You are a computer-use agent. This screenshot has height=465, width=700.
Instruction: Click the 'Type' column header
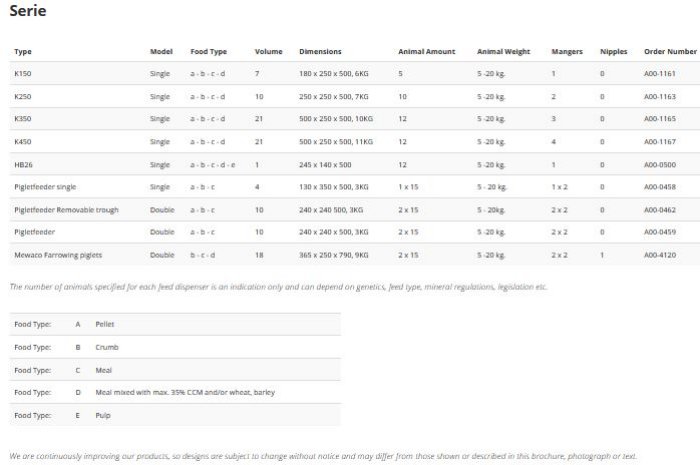click(x=23, y=51)
